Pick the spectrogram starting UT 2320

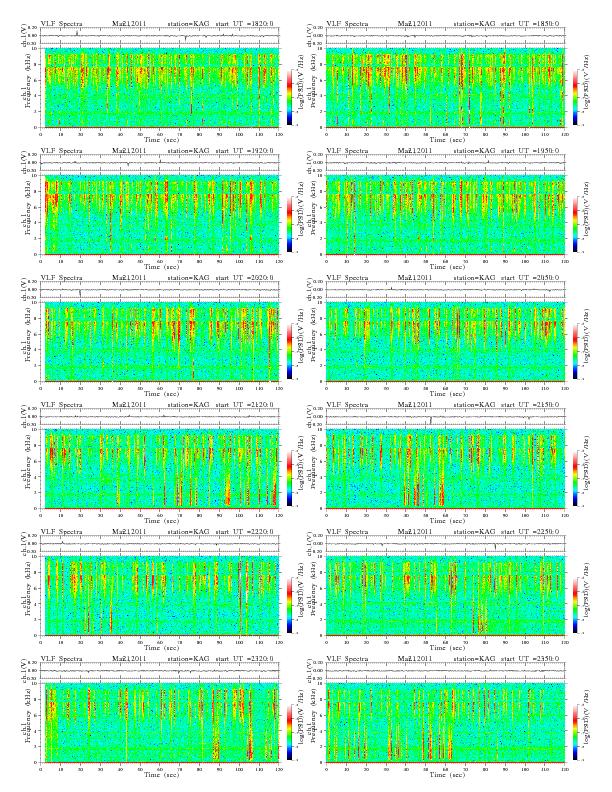click(x=160, y=723)
